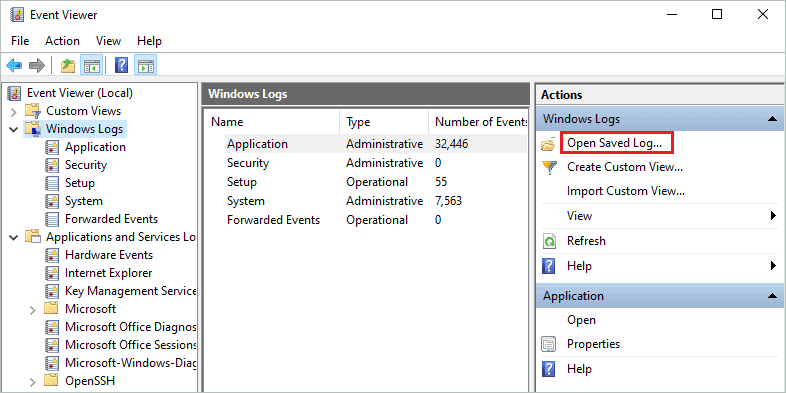786x393 pixels.
Task: Click Open under Application actions
Action: (x=581, y=320)
